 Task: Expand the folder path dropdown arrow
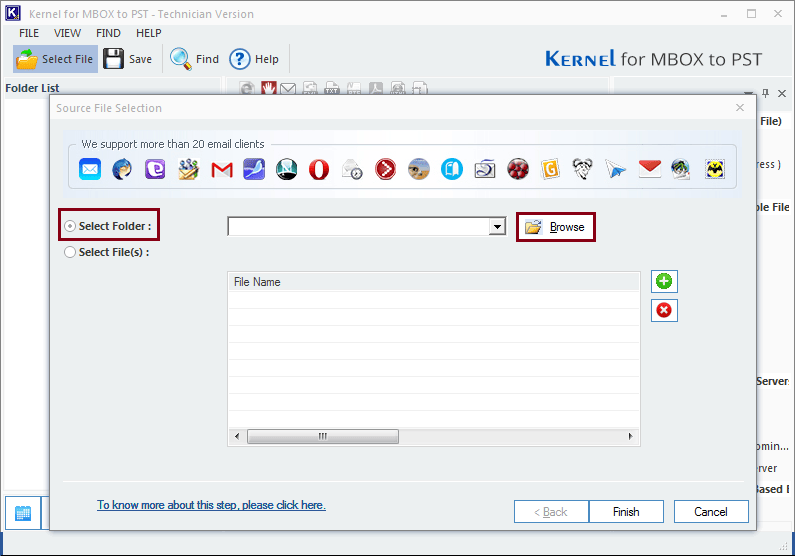497,227
